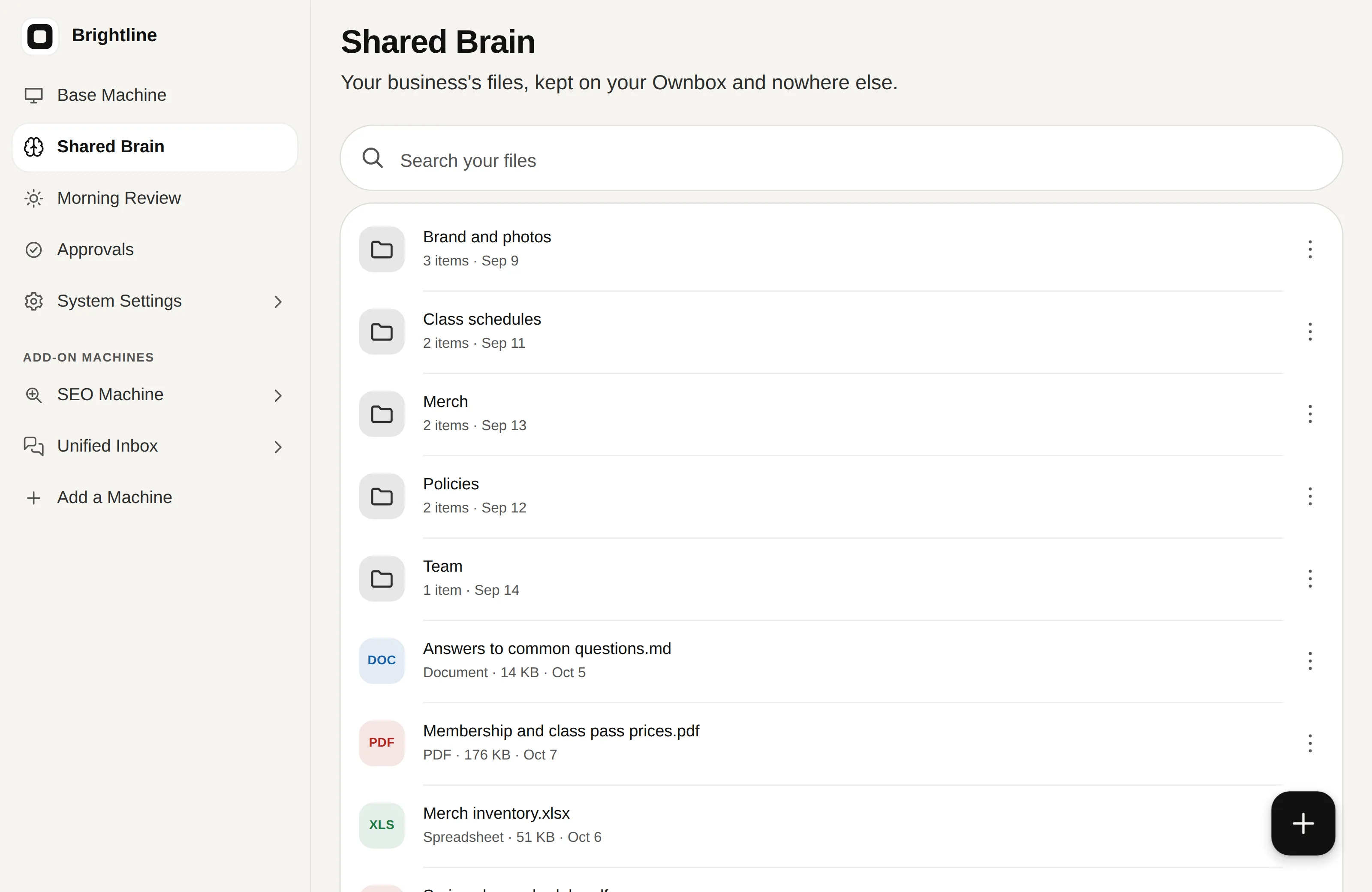
Task: Click the PDF badge for Membership prices file
Action: pyautogui.click(x=382, y=743)
